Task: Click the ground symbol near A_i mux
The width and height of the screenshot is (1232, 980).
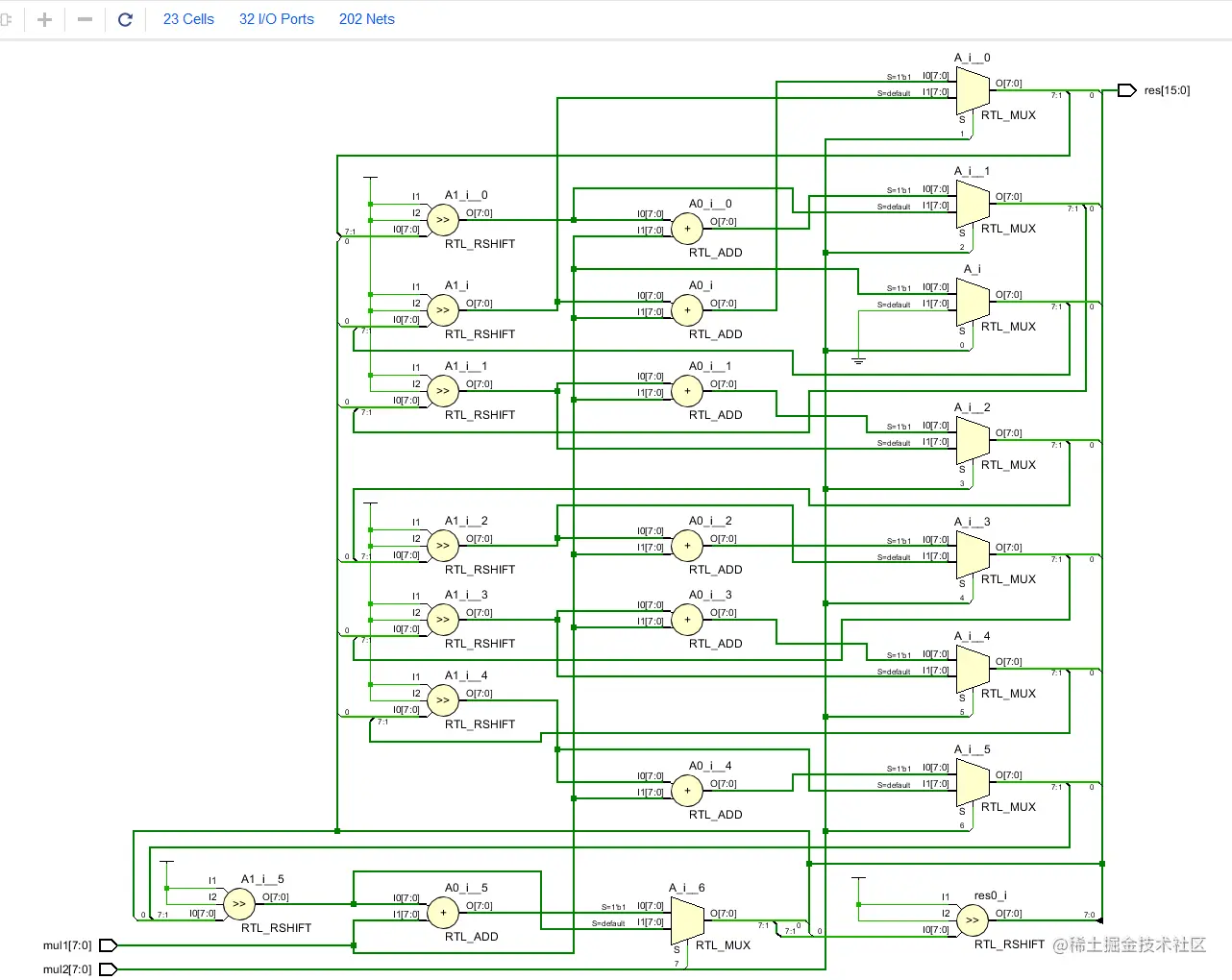Action: pyautogui.click(x=858, y=360)
